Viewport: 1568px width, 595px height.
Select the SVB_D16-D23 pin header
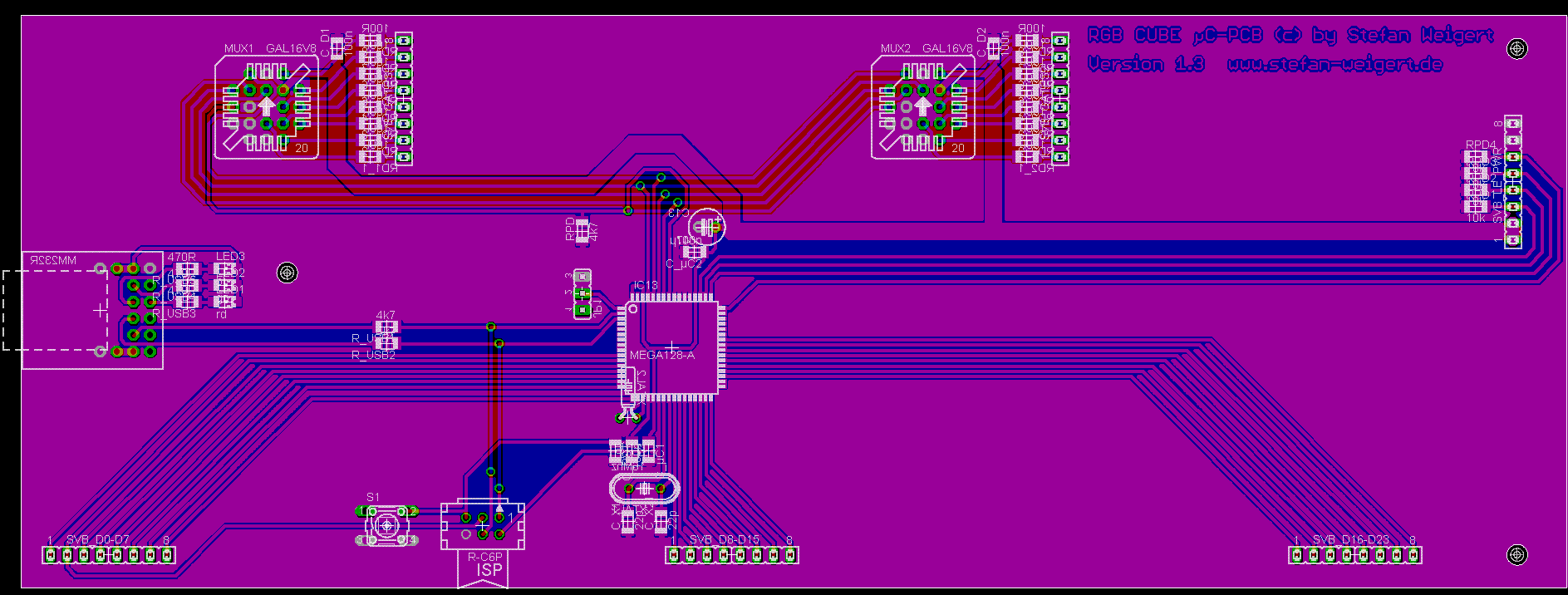1355,554
